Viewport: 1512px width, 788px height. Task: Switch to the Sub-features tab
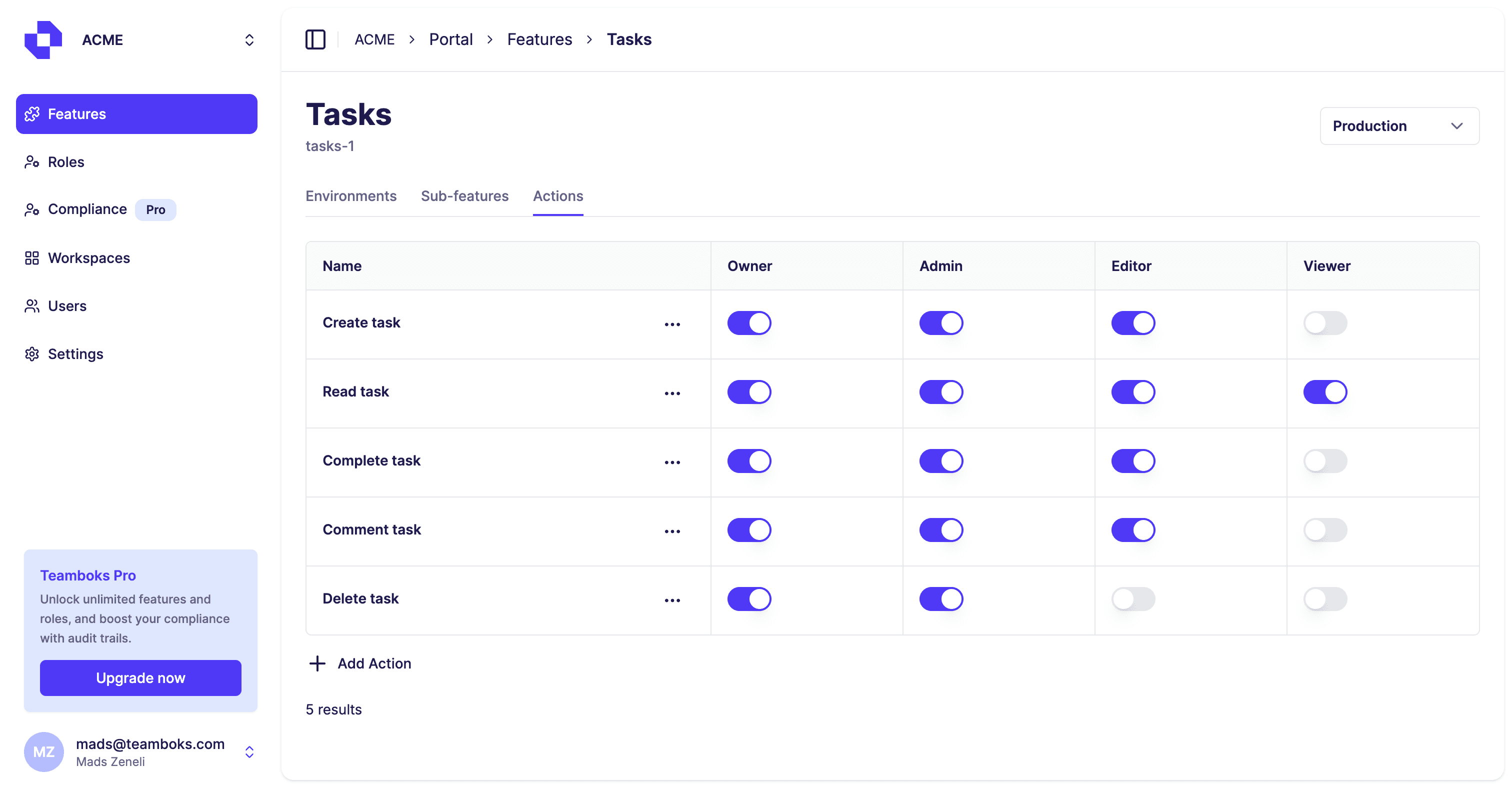464,196
